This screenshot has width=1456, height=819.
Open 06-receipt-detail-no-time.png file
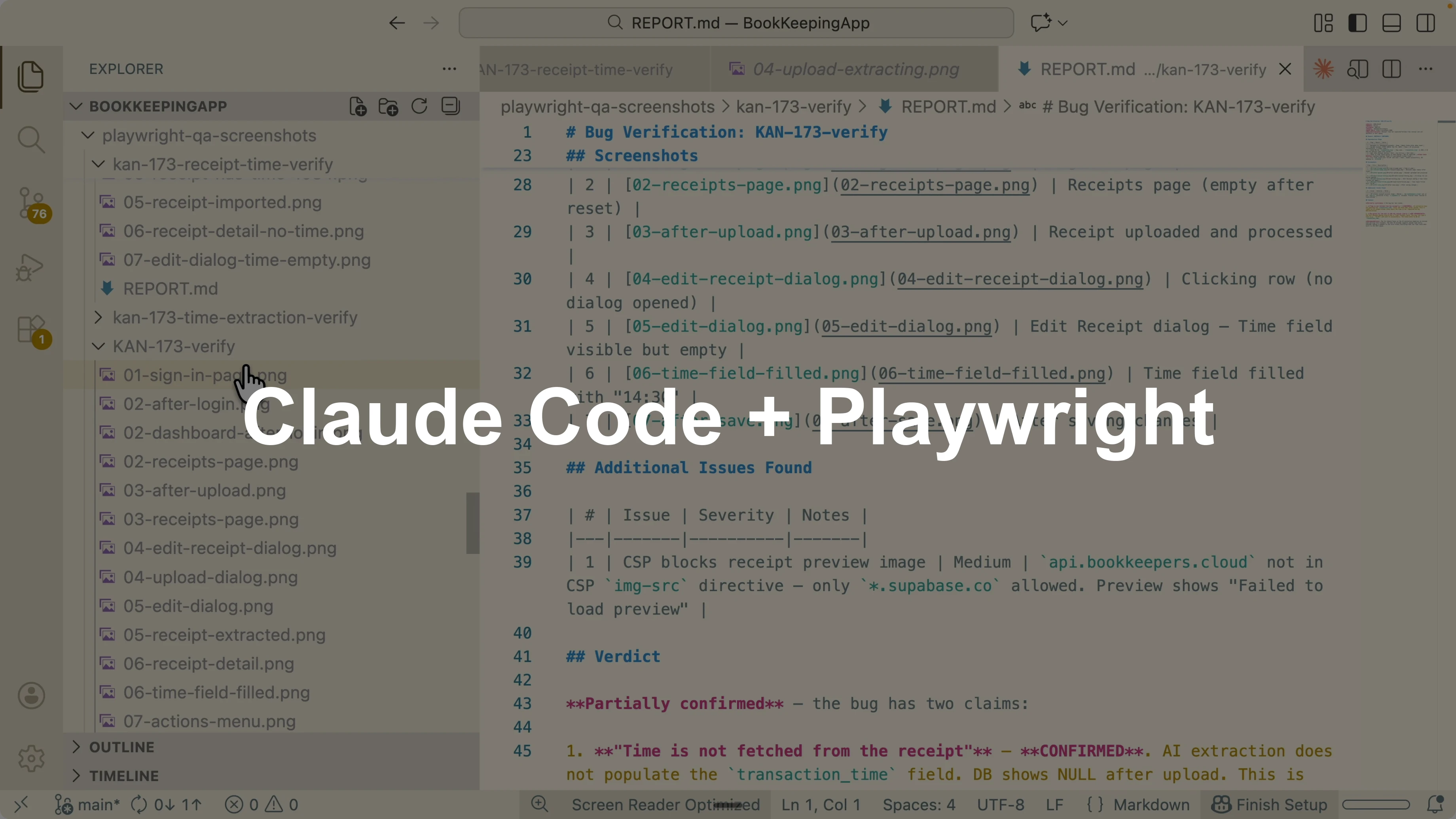(244, 231)
